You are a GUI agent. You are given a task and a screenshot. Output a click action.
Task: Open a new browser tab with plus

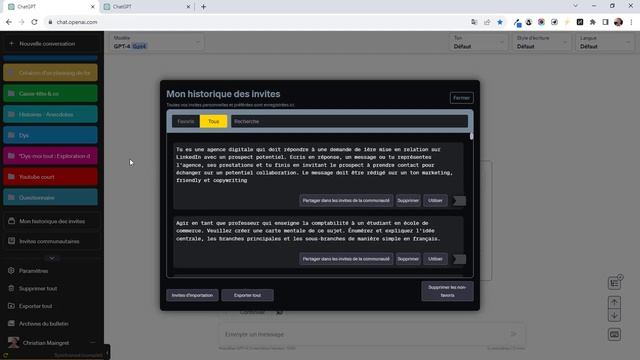pos(203,7)
